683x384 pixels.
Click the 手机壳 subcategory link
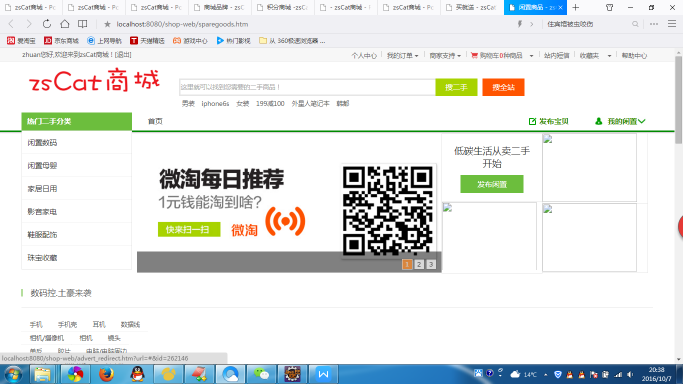click(x=68, y=325)
